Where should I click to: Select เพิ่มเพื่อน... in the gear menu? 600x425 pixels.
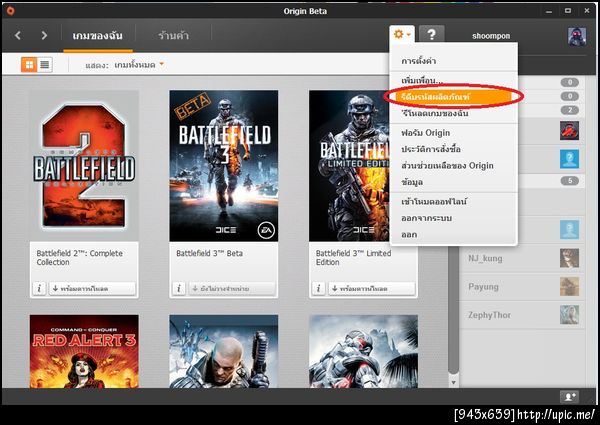coord(453,81)
